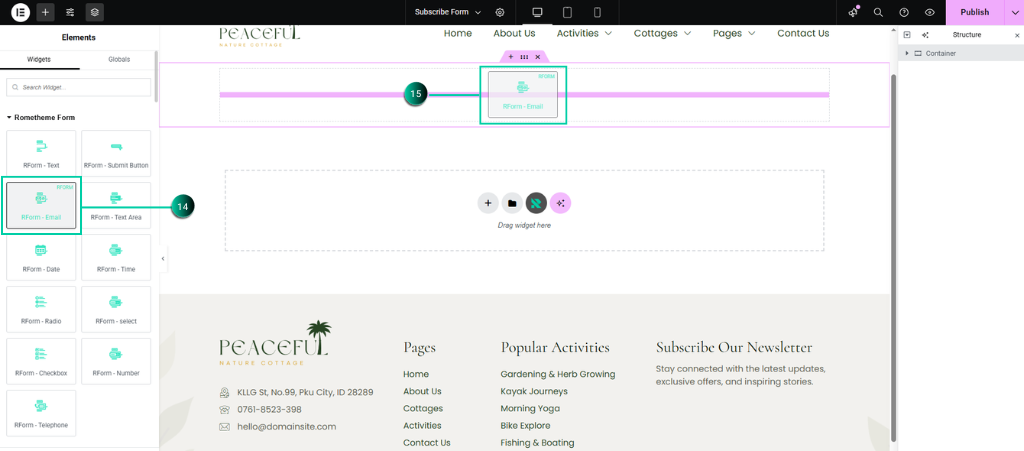The width and height of the screenshot is (1024, 451).
Task: Select RForm - Telephone widget
Action: 41,413
